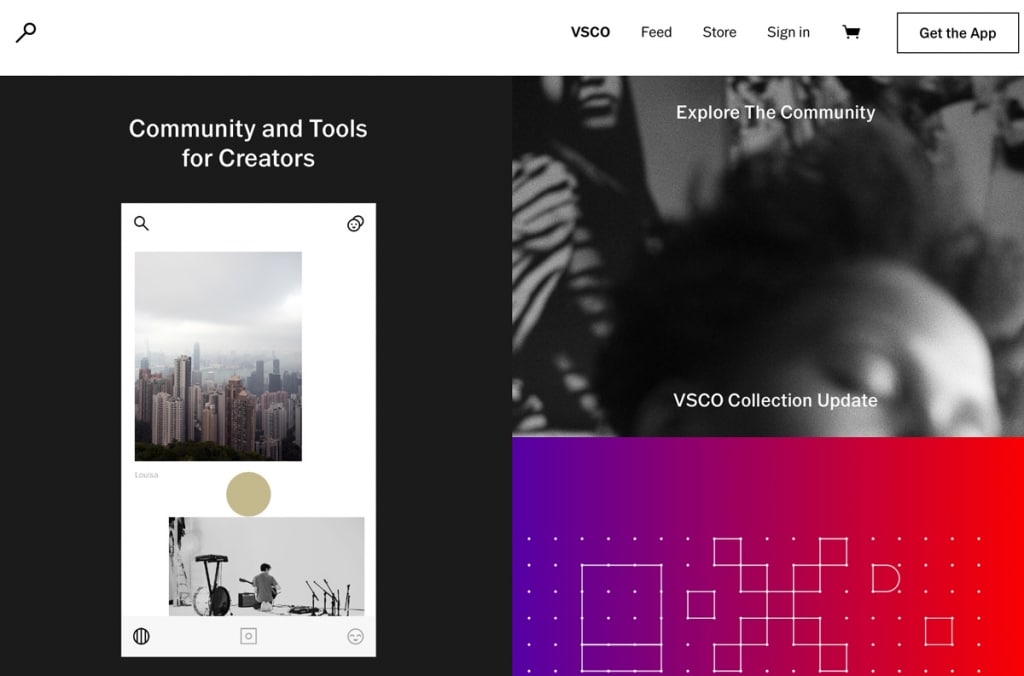Tap the striped circle feed icon in mockup
Image resolution: width=1024 pixels, height=676 pixels.
tap(141, 636)
